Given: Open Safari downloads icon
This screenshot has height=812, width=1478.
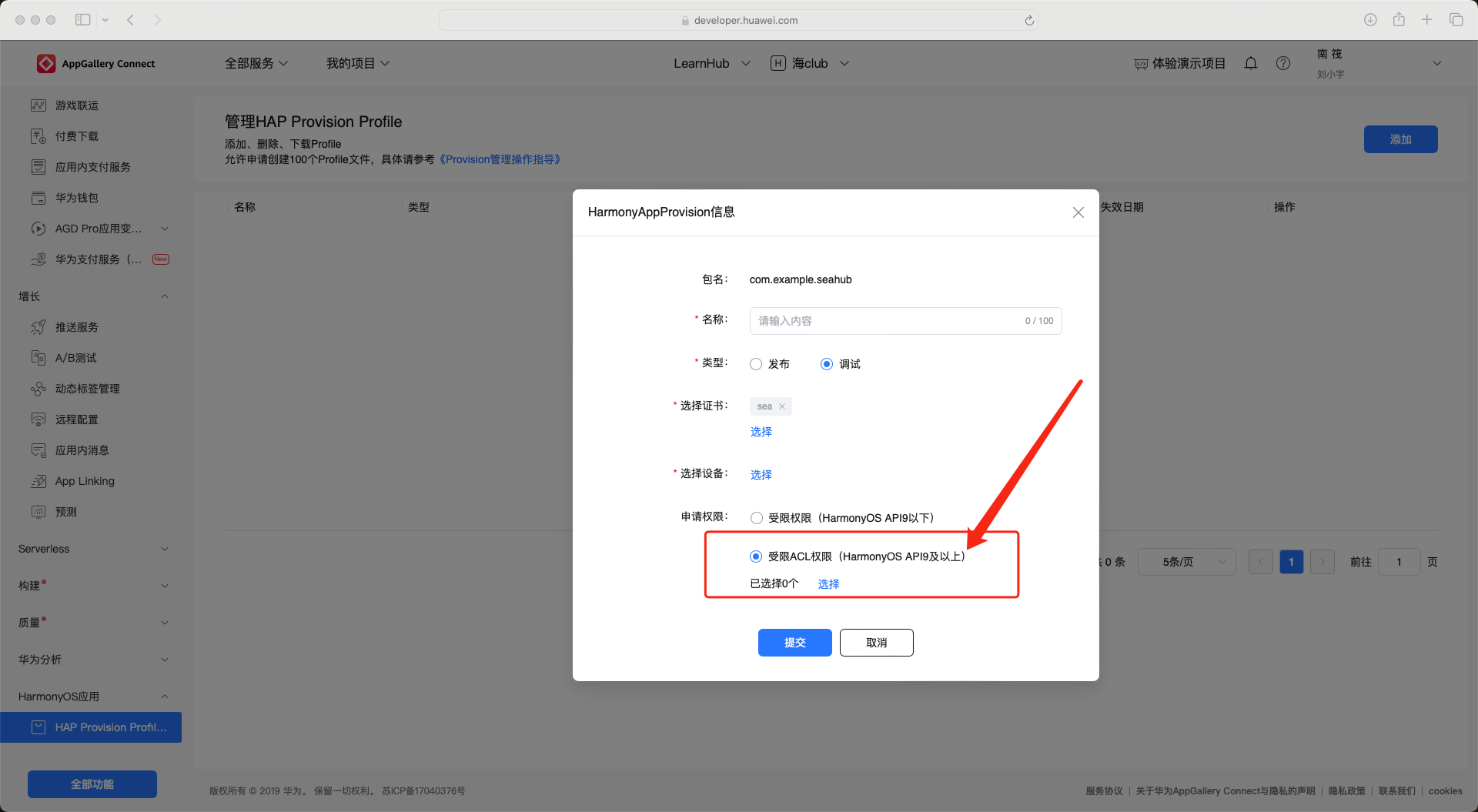Looking at the screenshot, I should point(1370,20).
